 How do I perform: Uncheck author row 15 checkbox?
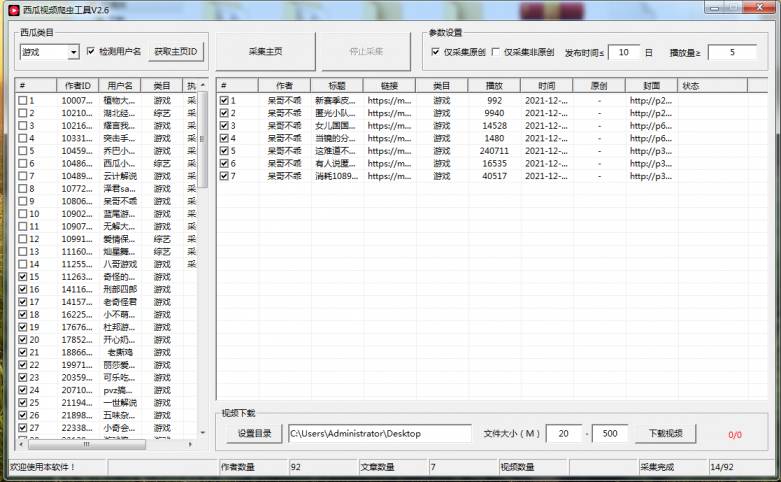tap(22, 277)
